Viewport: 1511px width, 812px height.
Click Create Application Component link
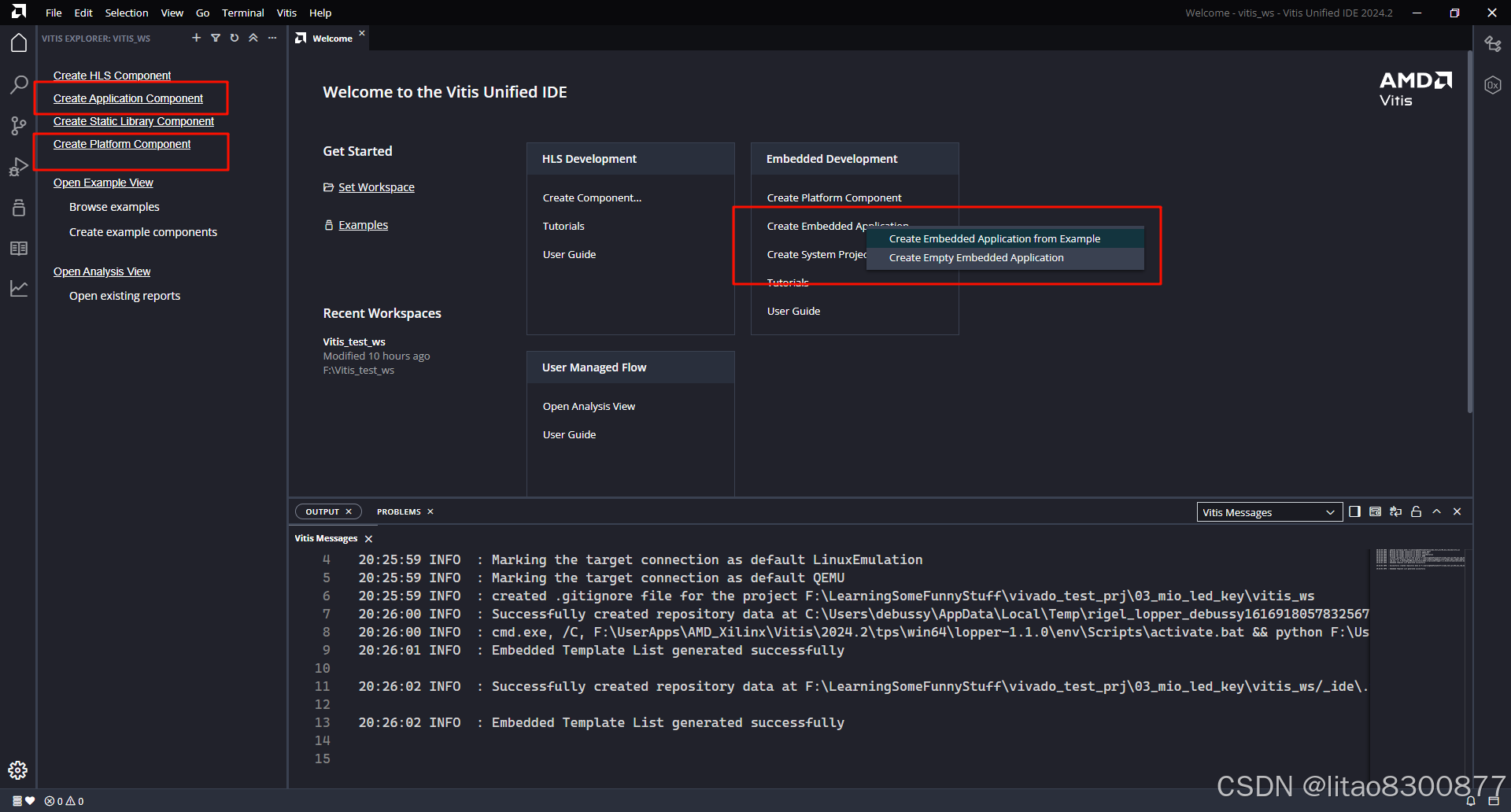[128, 98]
